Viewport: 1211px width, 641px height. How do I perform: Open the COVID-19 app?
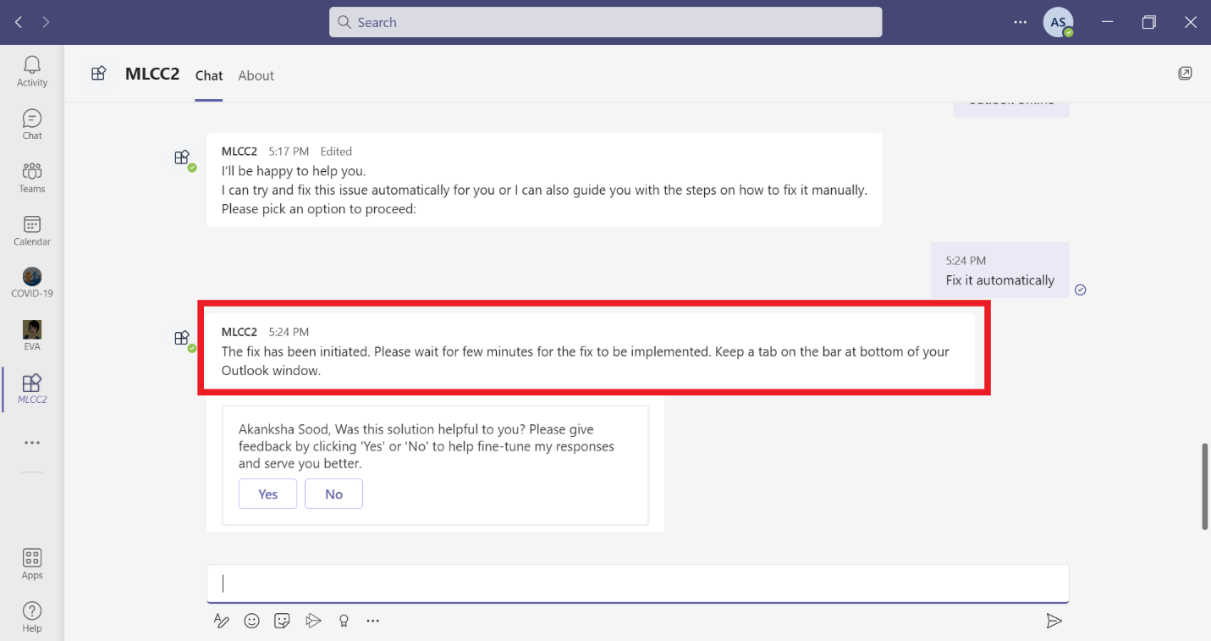coord(31,281)
